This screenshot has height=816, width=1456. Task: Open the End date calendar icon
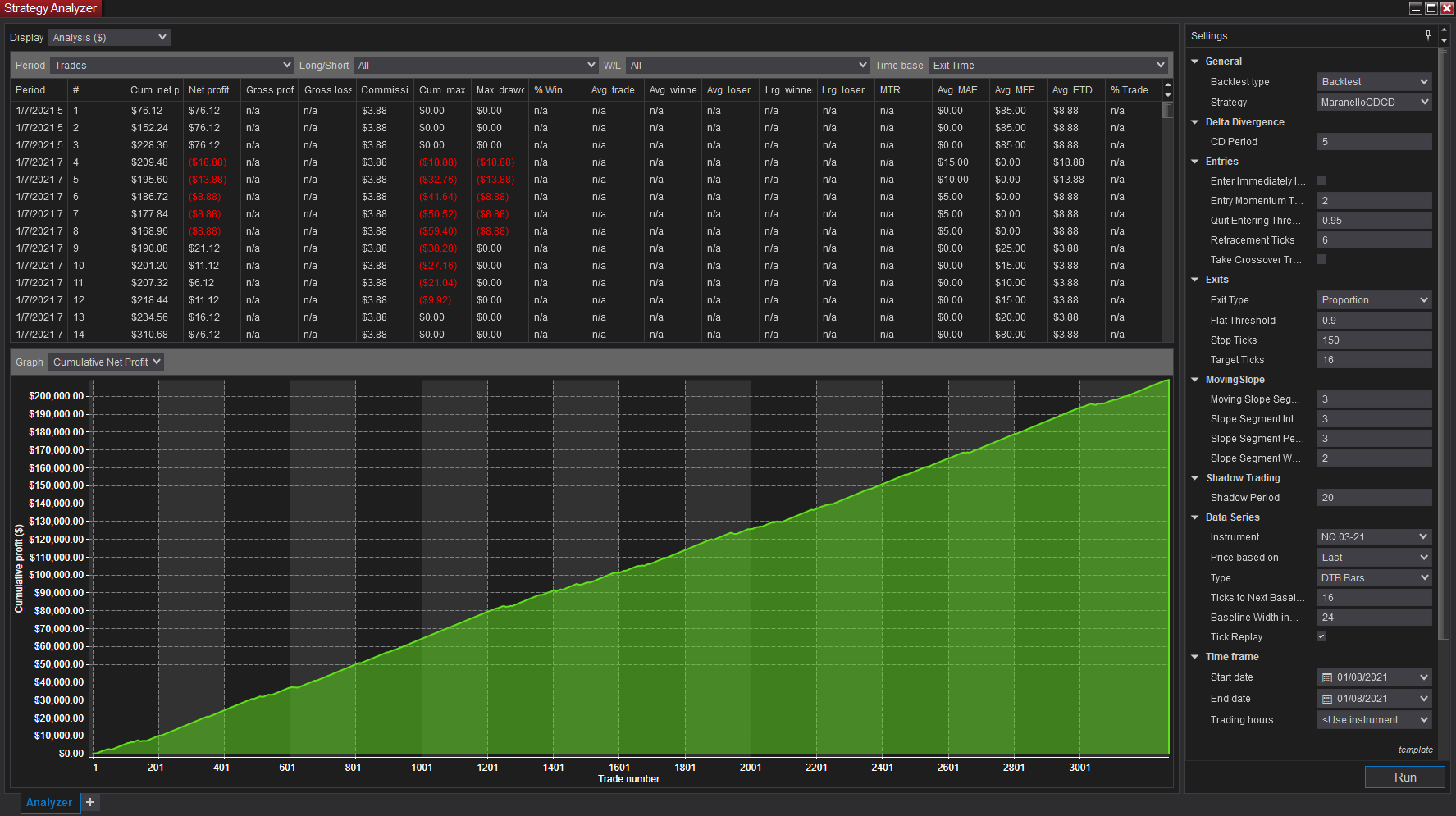pos(1327,699)
